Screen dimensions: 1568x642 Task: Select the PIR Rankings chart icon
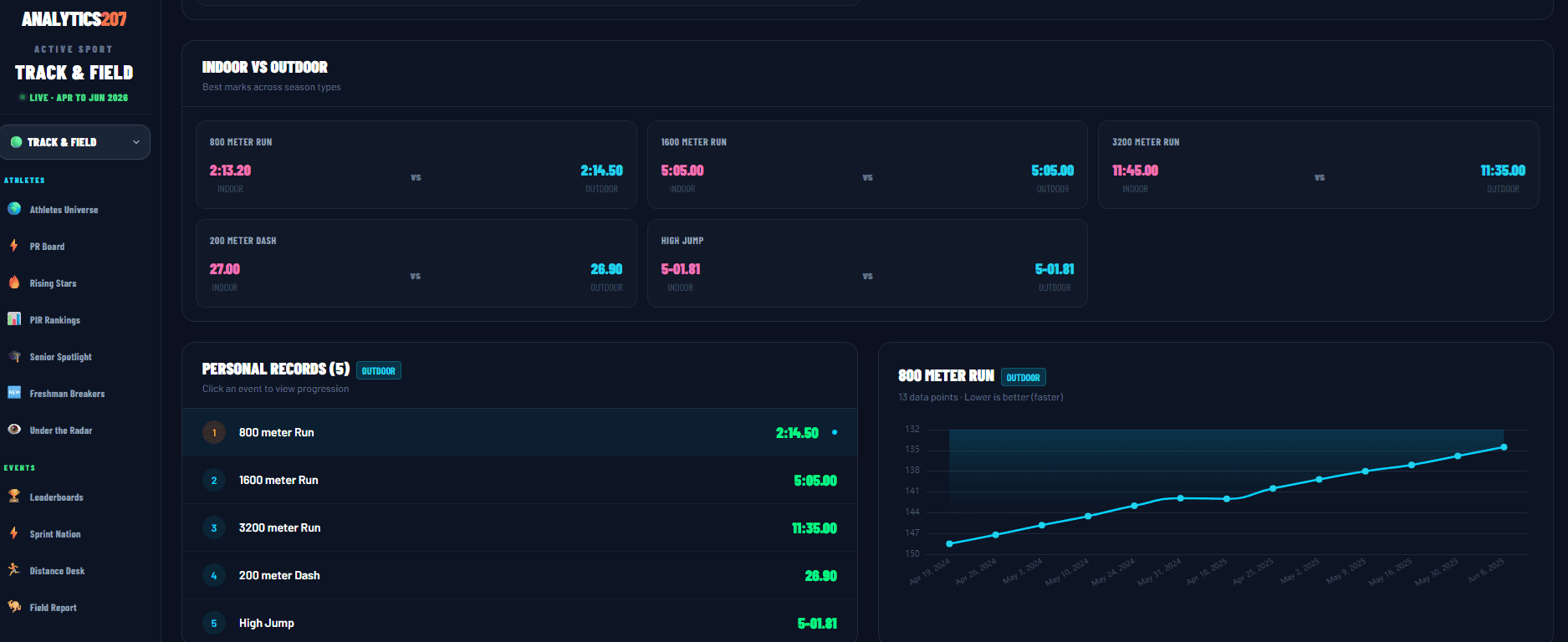coord(14,319)
